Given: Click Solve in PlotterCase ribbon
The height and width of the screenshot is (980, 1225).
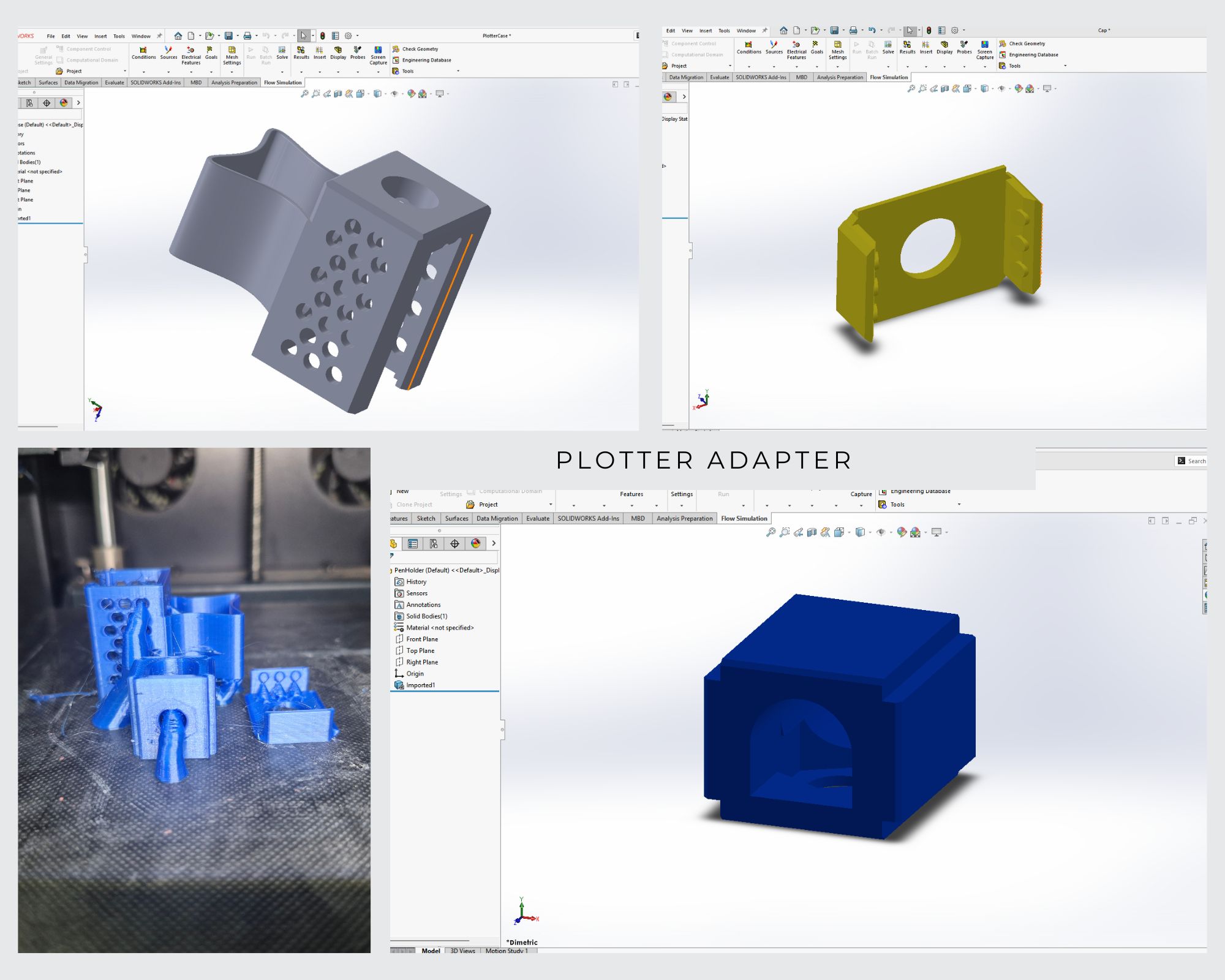Looking at the screenshot, I should point(282,53).
